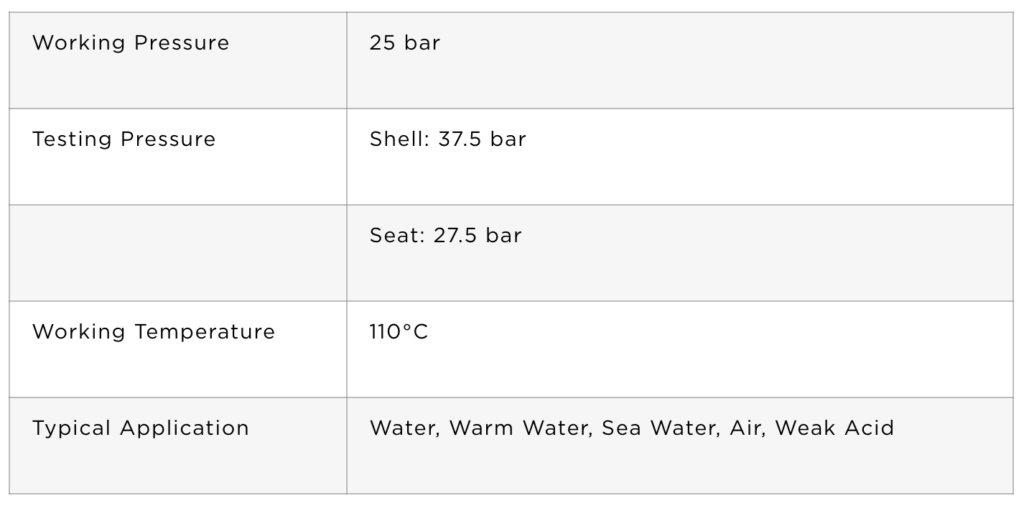The width and height of the screenshot is (1024, 506).
Task: Click the empty cell beside Seat value
Action: 178,253
